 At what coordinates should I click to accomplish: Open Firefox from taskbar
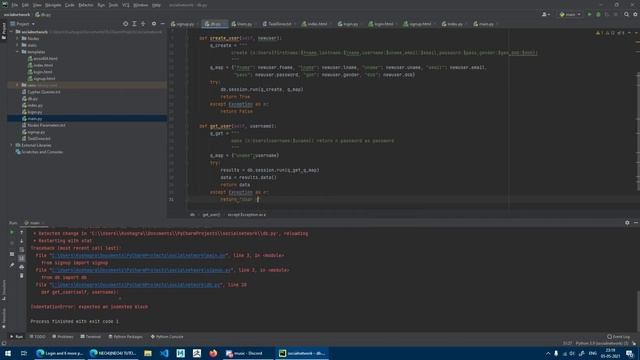pyautogui.click(x=213, y=353)
